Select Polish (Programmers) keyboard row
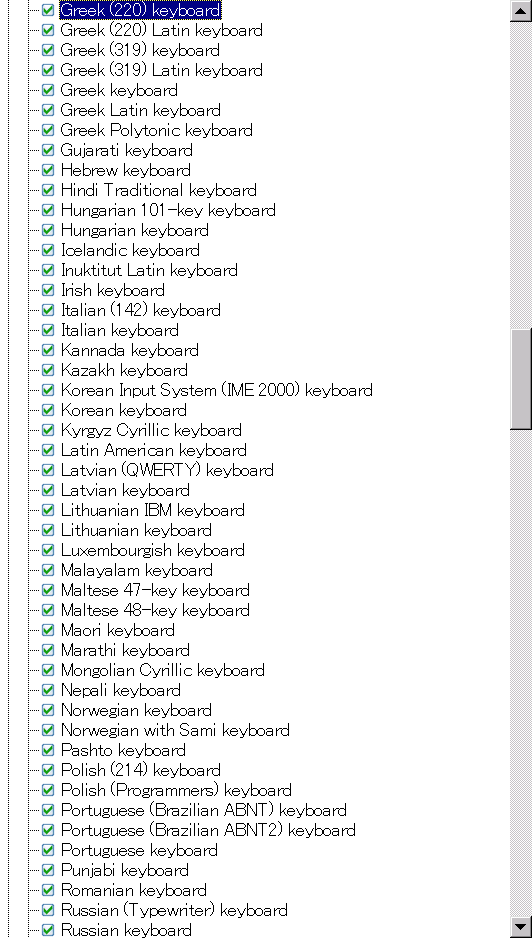This screenshot has height=938, width=532. click(176, 790)
